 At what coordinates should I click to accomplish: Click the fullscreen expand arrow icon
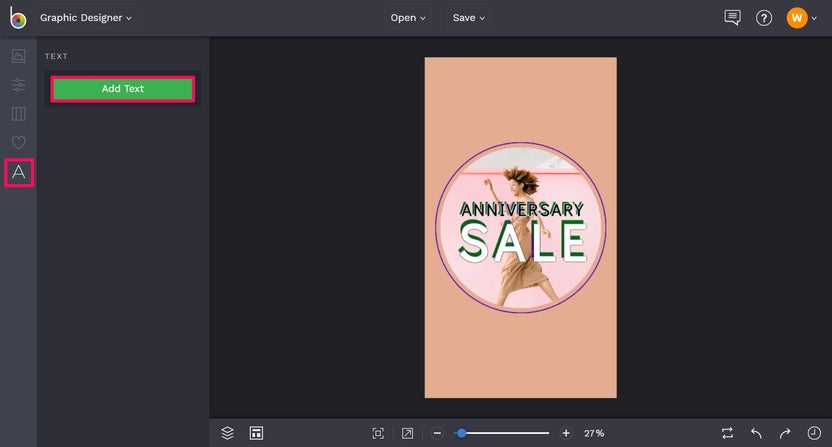tap(408, 433)
